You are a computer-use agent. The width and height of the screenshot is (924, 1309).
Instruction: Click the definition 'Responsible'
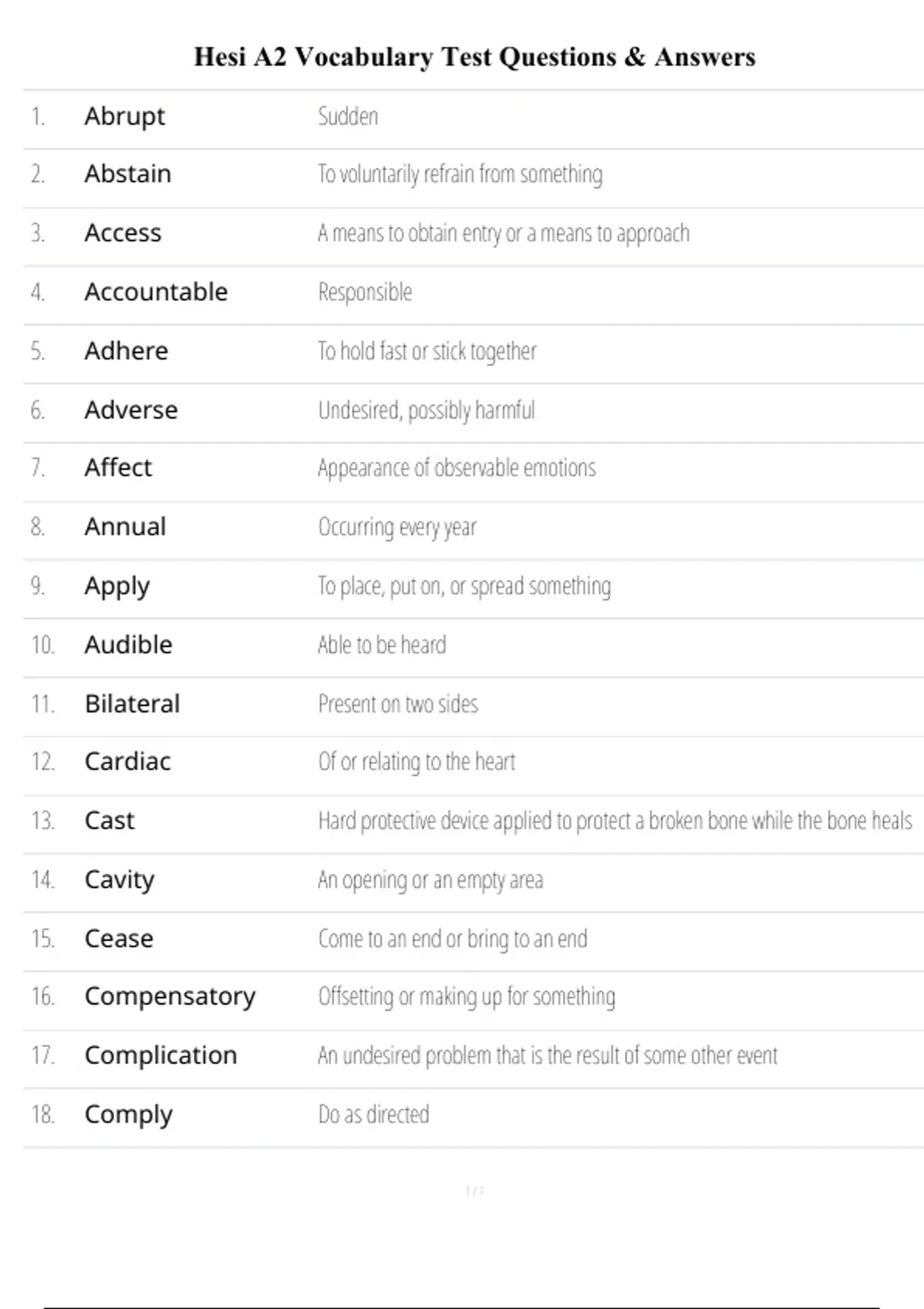coord(365,292)
